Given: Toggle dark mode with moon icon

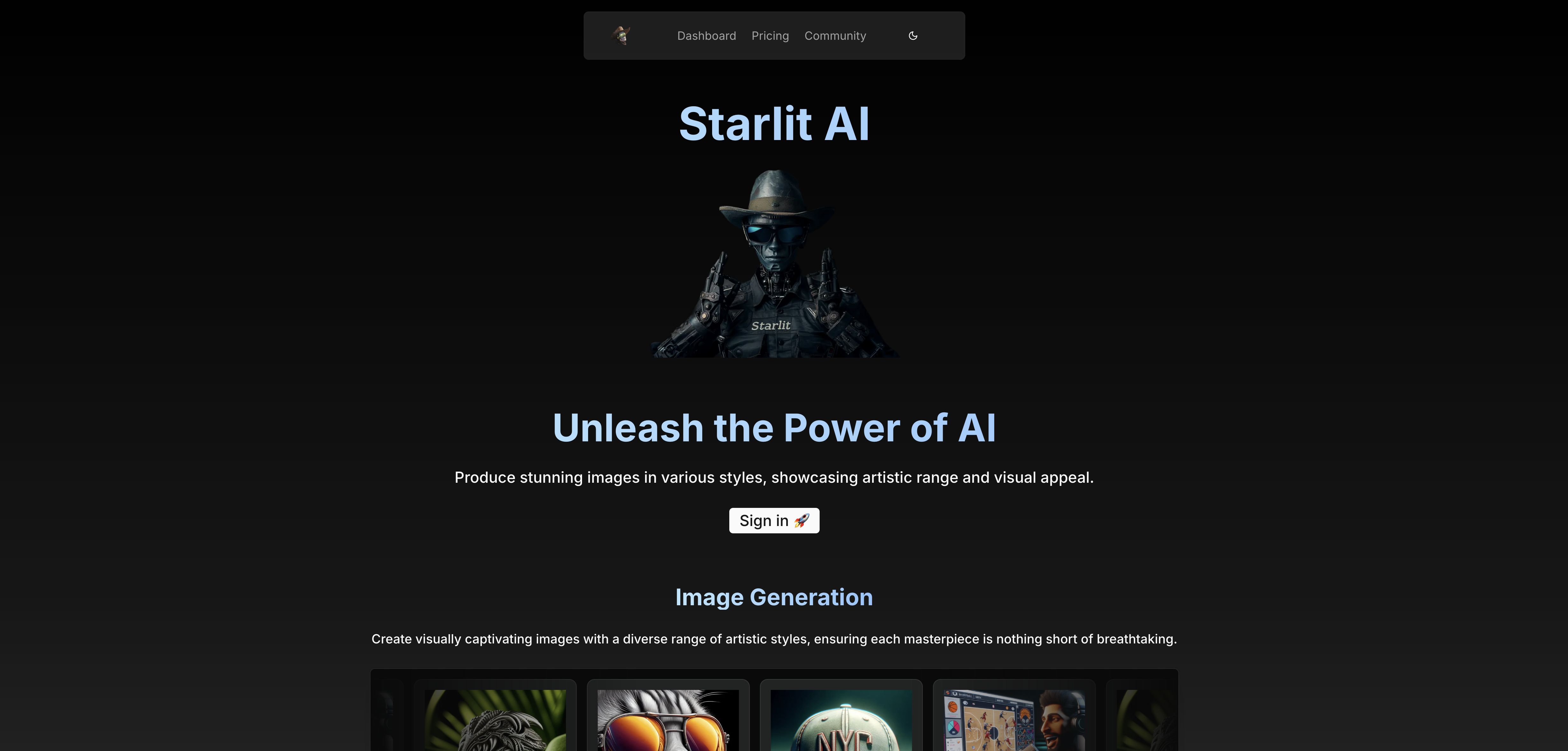Looking at the screenshot, I should [912, 35].
